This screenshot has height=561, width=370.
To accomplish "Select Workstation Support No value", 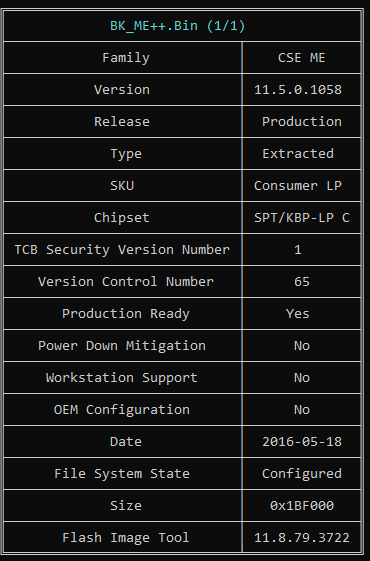I will (302, 378).
